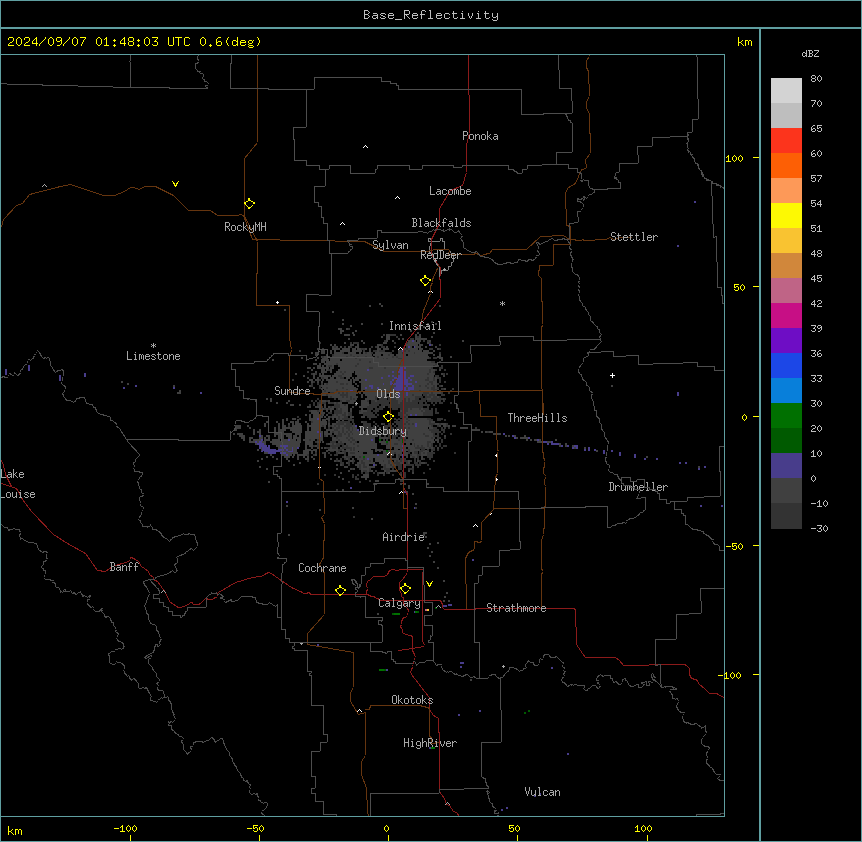Click the white plus marker north of Drumheller
862x842 pixels.
tap(612, 375)
